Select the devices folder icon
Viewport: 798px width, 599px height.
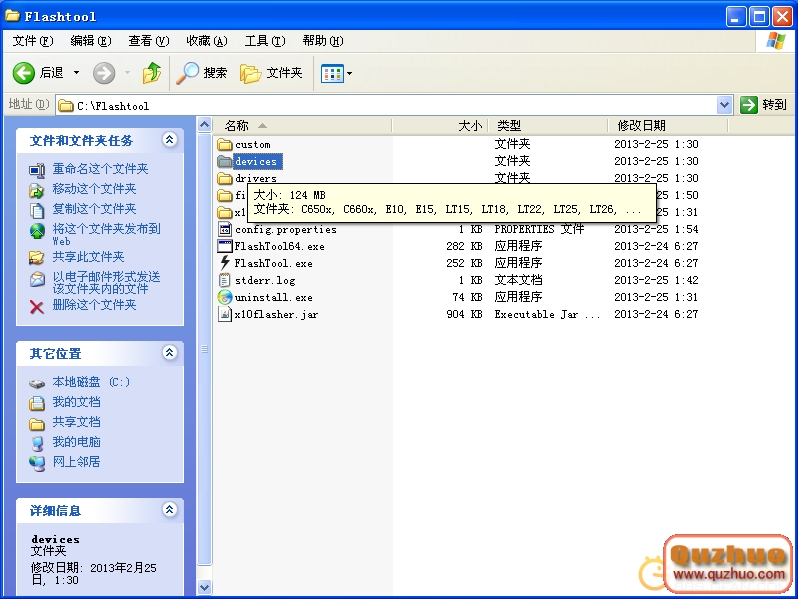(x=224, y=161)
